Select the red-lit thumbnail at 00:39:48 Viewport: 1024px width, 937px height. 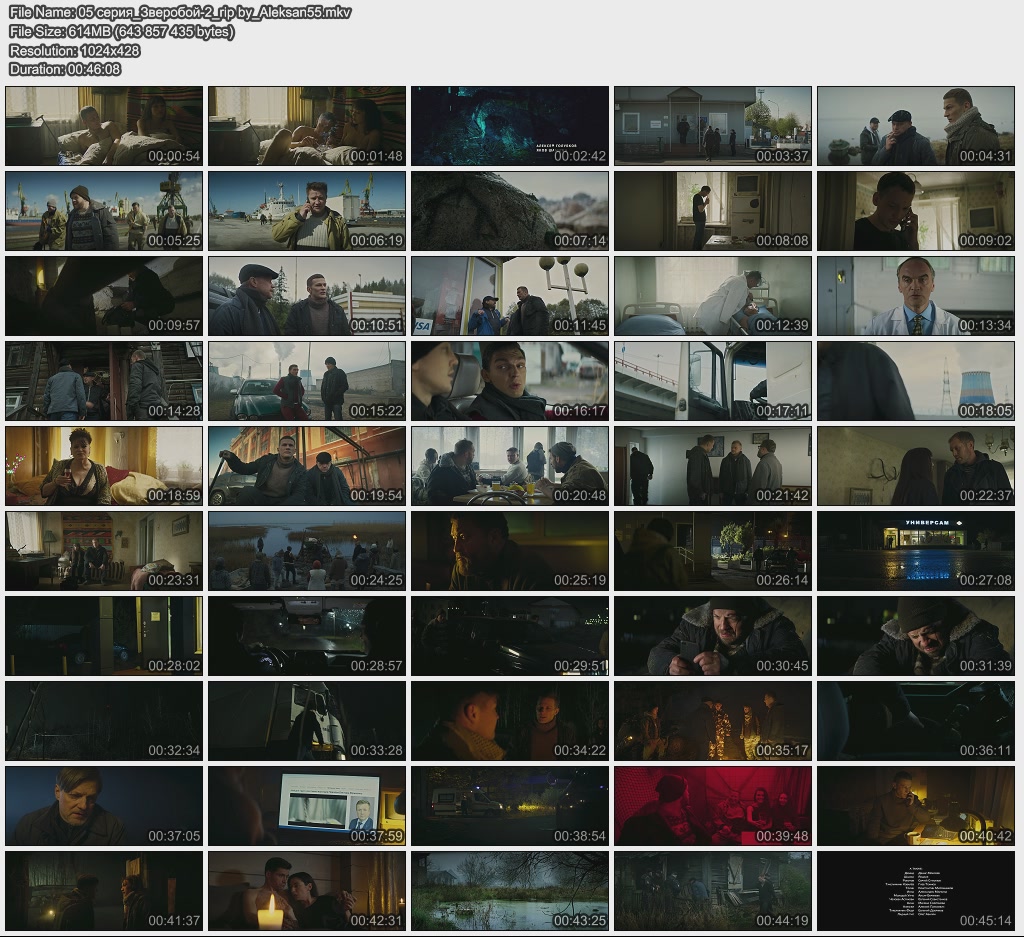click(712, 806)
